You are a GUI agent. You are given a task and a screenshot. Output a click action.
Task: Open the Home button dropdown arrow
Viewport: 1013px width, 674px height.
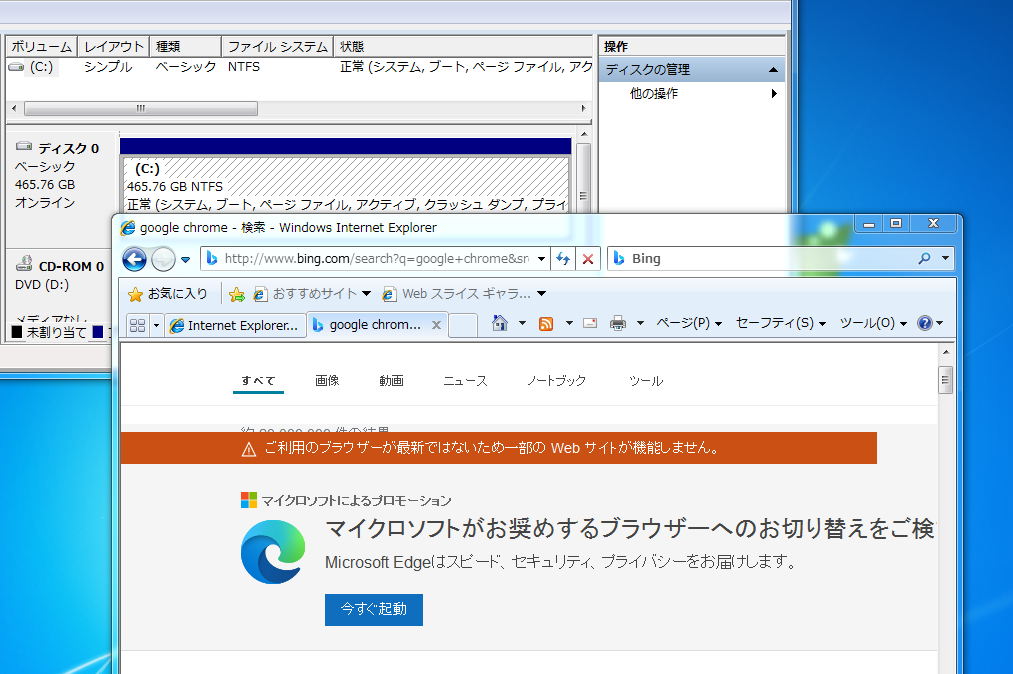(x=522, y=323)
